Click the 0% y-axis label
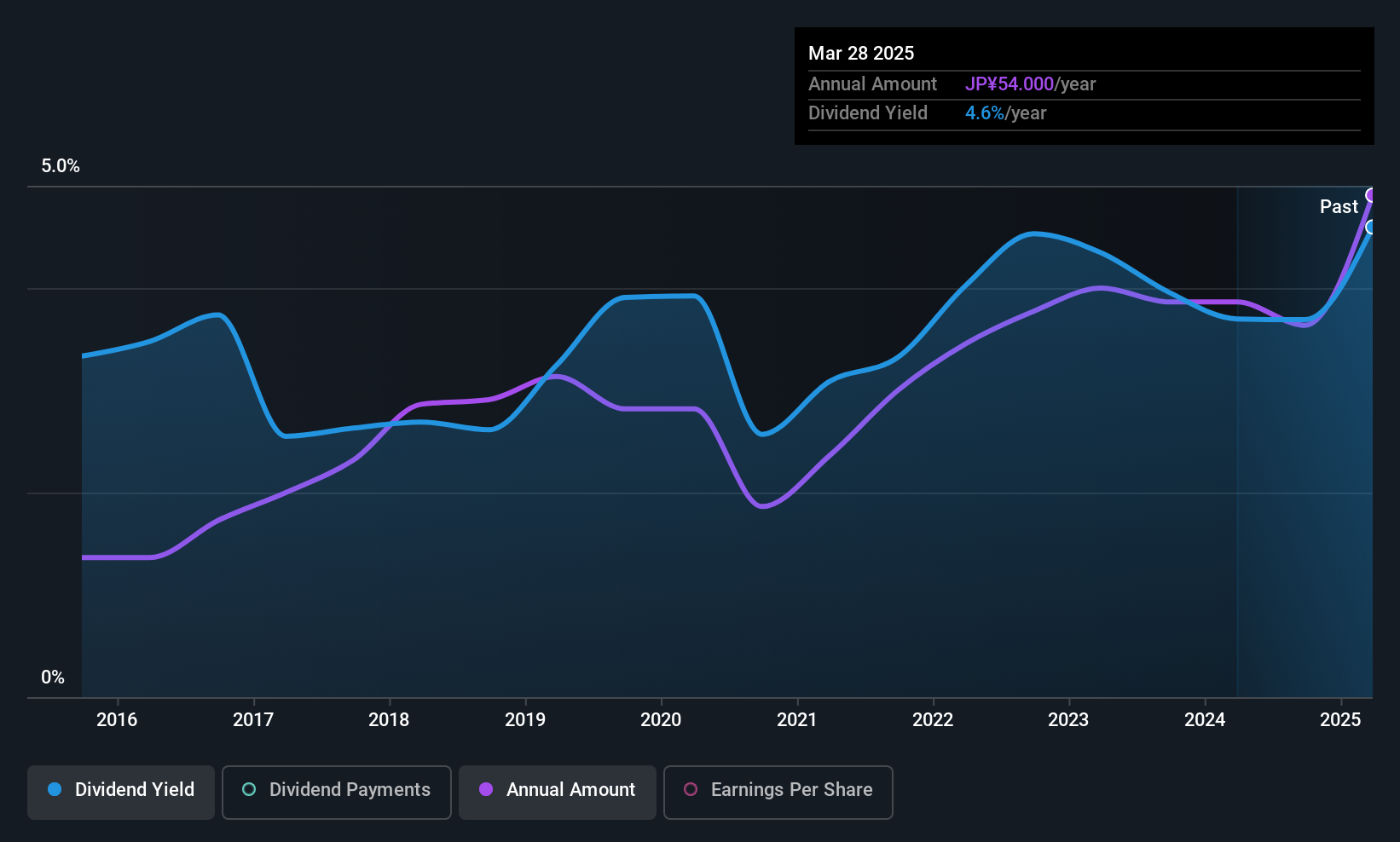 pos(53,678)
